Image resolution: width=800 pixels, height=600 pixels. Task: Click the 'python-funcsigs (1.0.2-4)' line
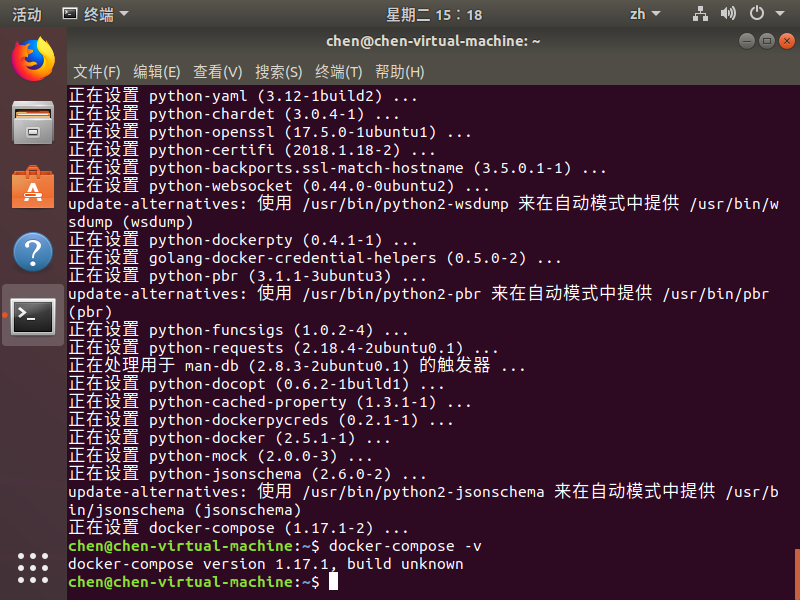coord(238,330)
